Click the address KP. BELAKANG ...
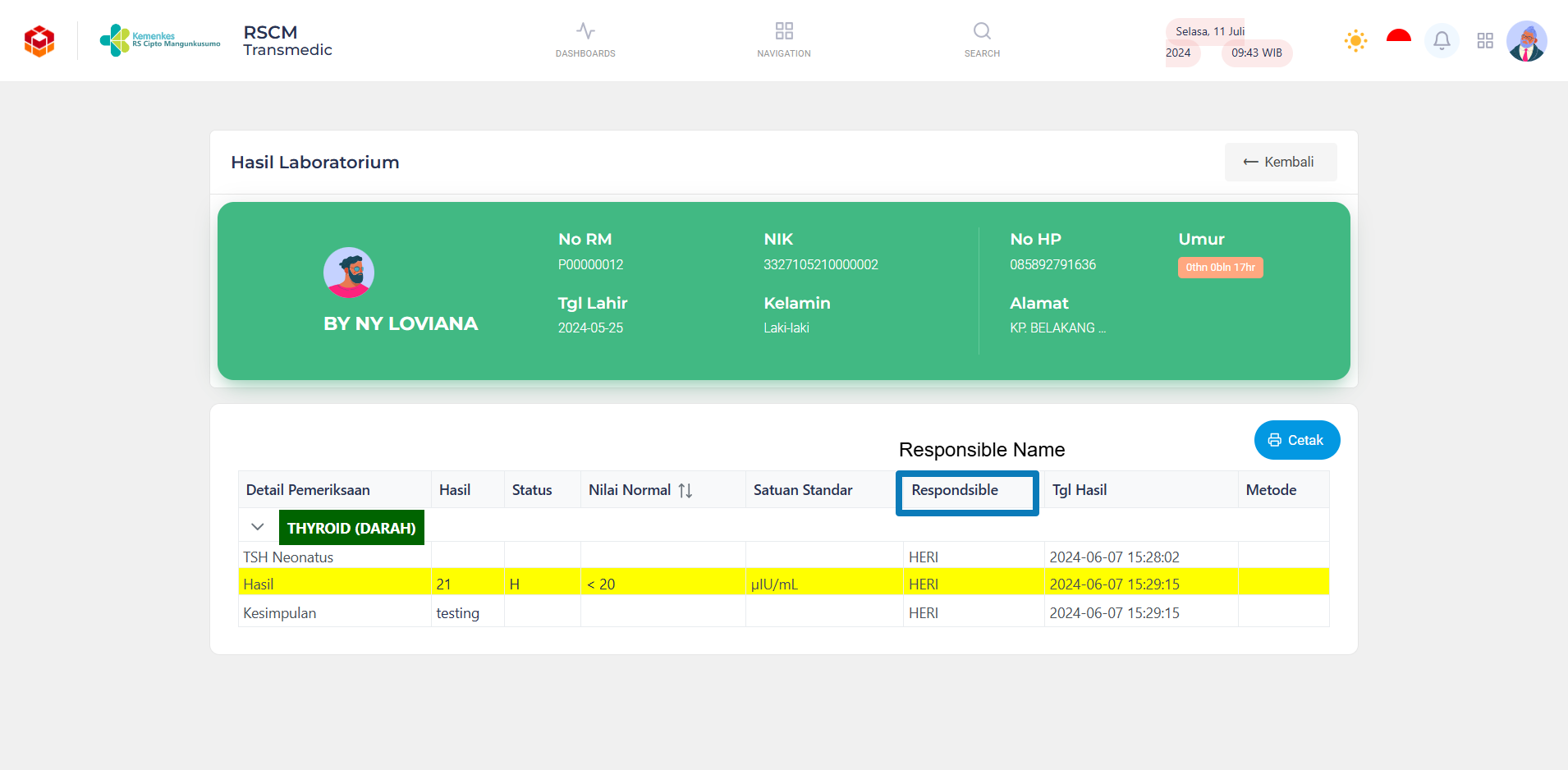The width and height of the screenshot is (1568, 770). (x=1058, y=328)
